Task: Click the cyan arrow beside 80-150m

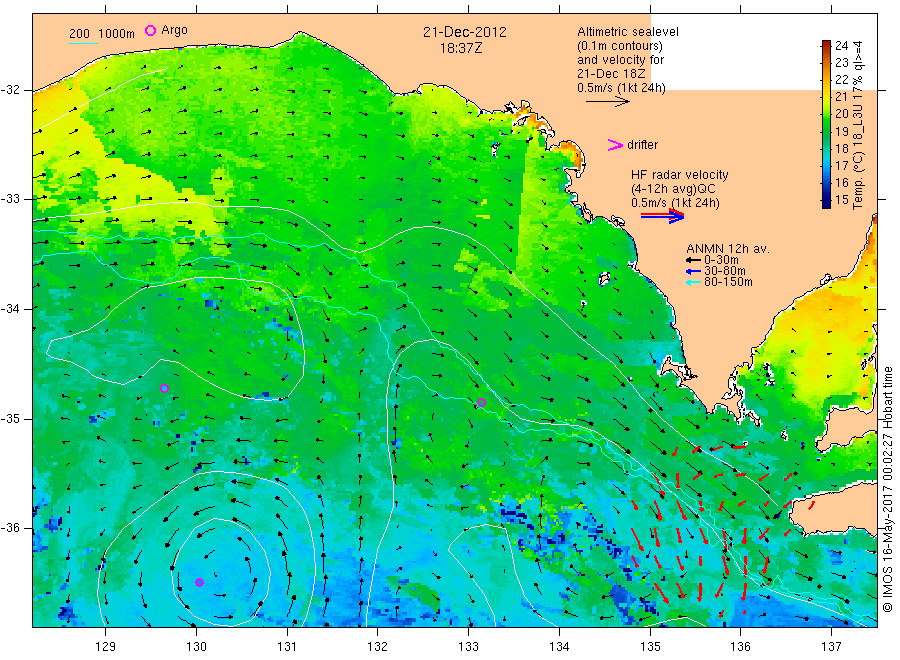Action: coord(693,282)
